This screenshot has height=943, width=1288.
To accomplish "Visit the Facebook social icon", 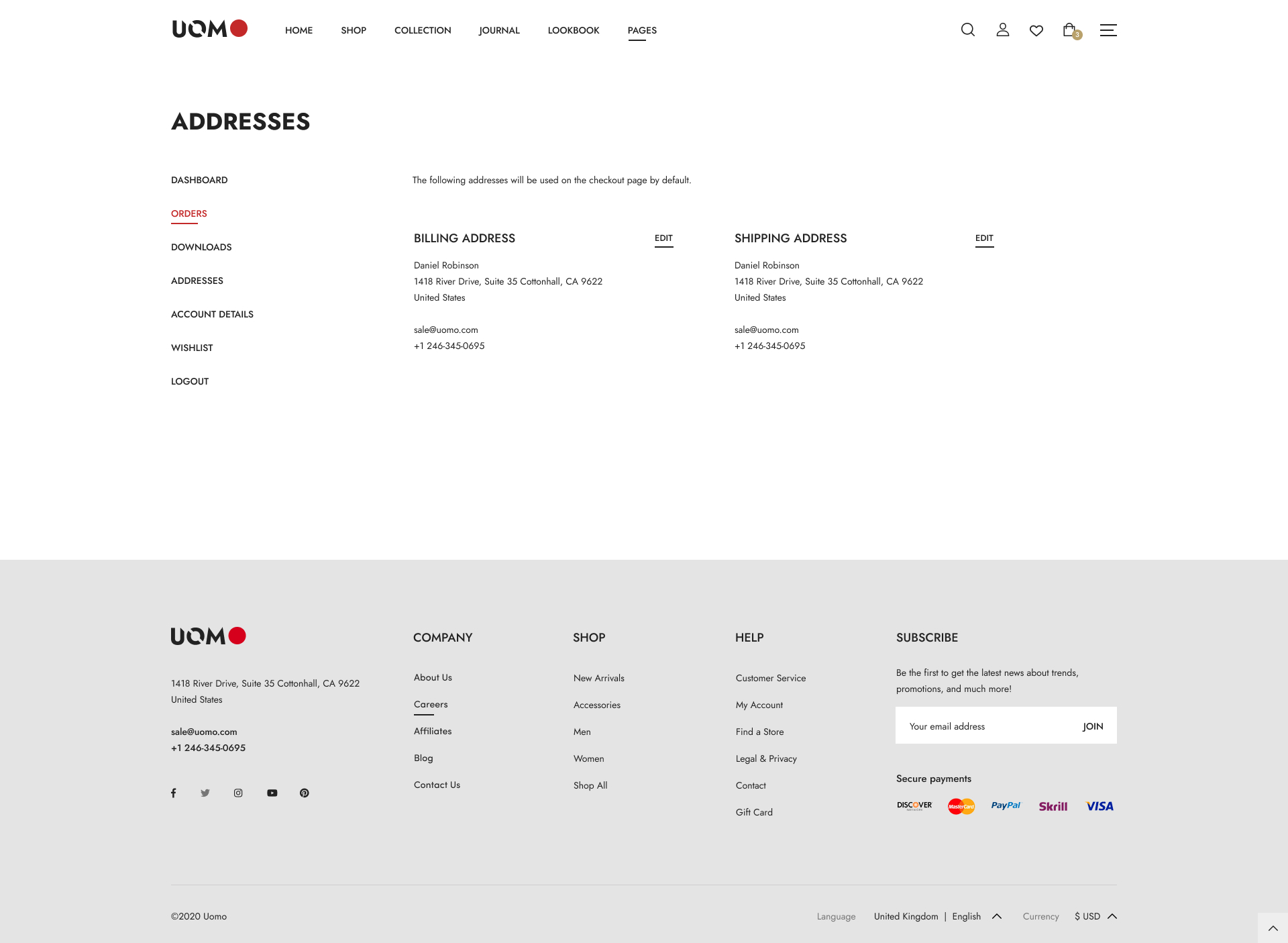I will [x=174, y=793].
